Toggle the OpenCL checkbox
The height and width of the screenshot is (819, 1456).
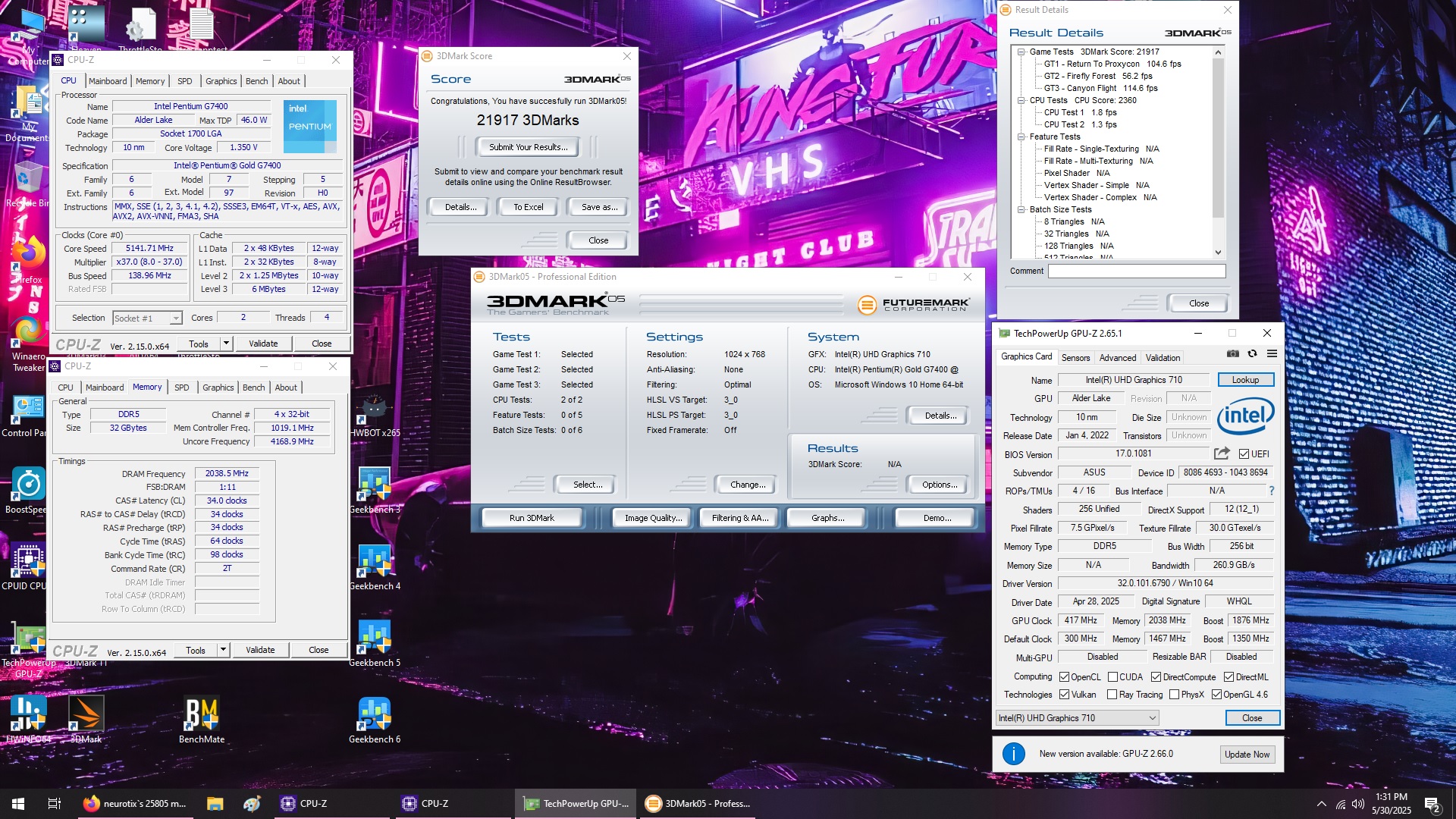click(x=1064, y=677)
